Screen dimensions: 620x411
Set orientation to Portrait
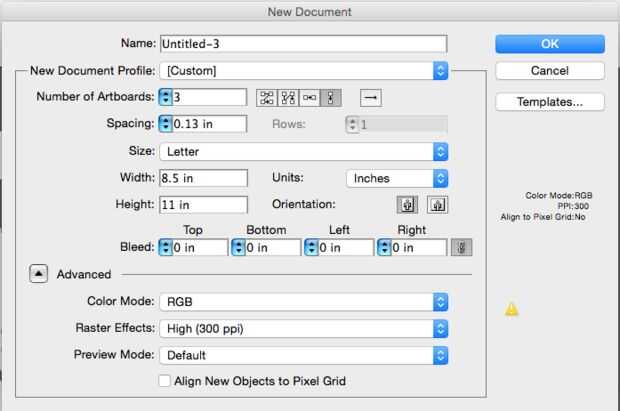coord(406,204)
